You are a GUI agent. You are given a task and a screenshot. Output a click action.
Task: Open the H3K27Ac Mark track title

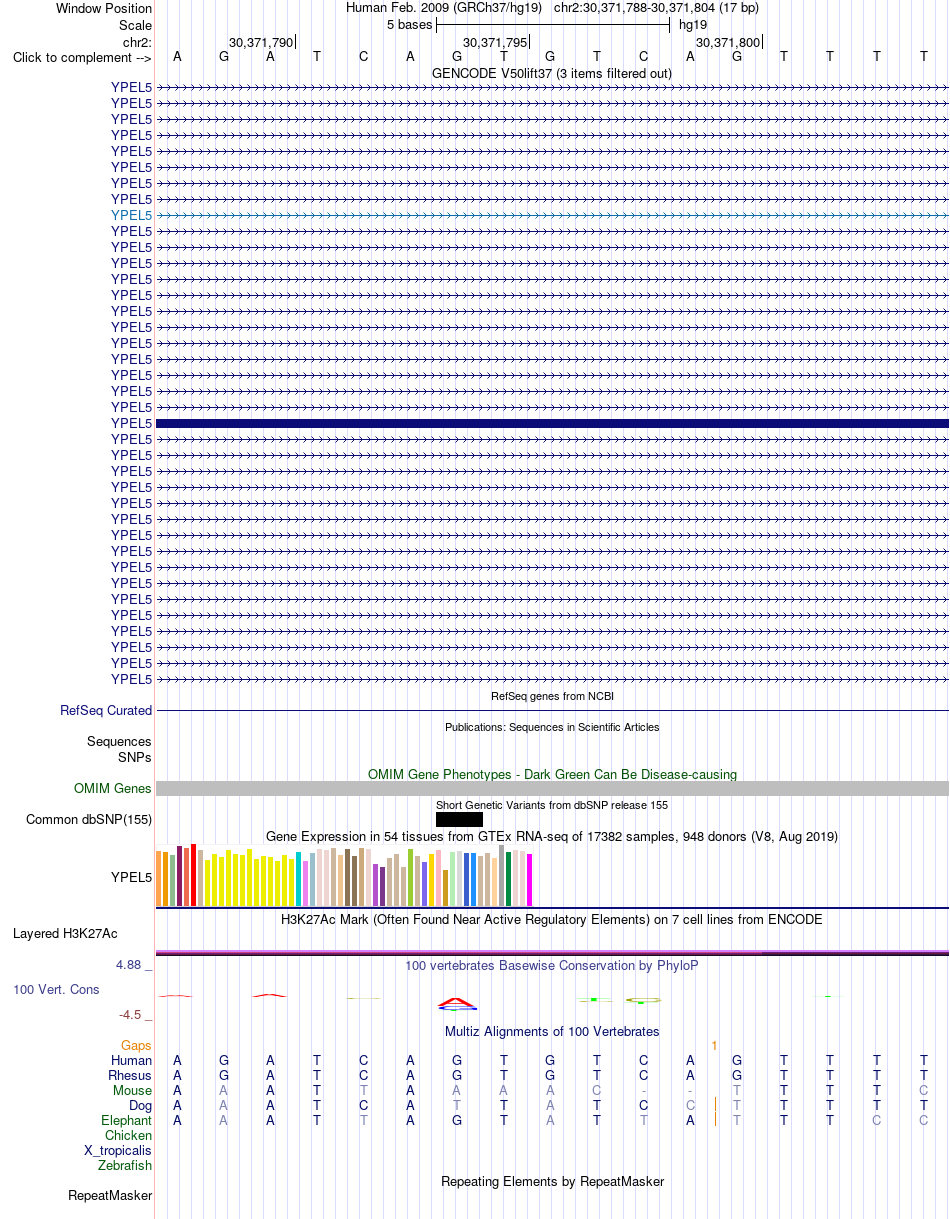point(552,919)
